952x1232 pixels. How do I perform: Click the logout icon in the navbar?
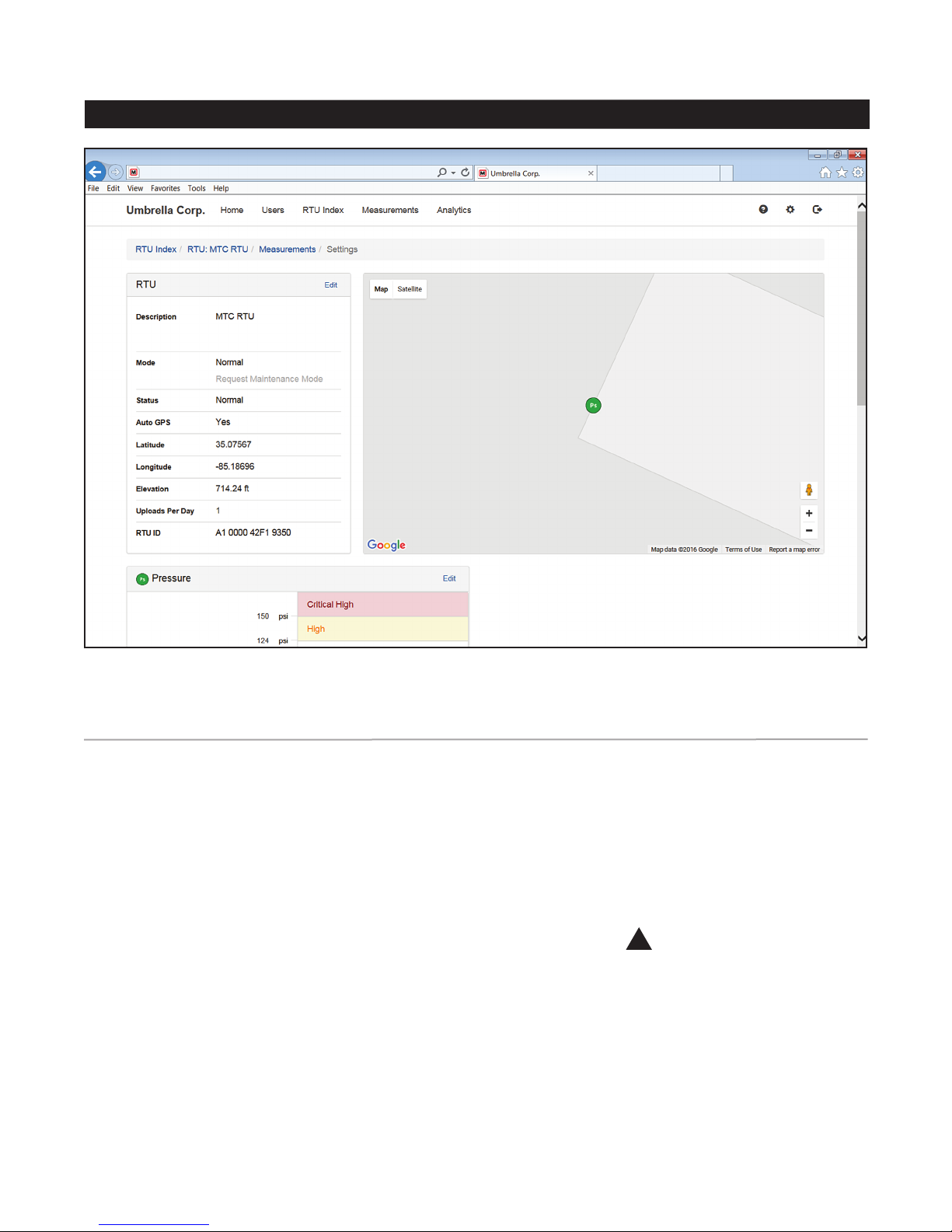point(817,210)
